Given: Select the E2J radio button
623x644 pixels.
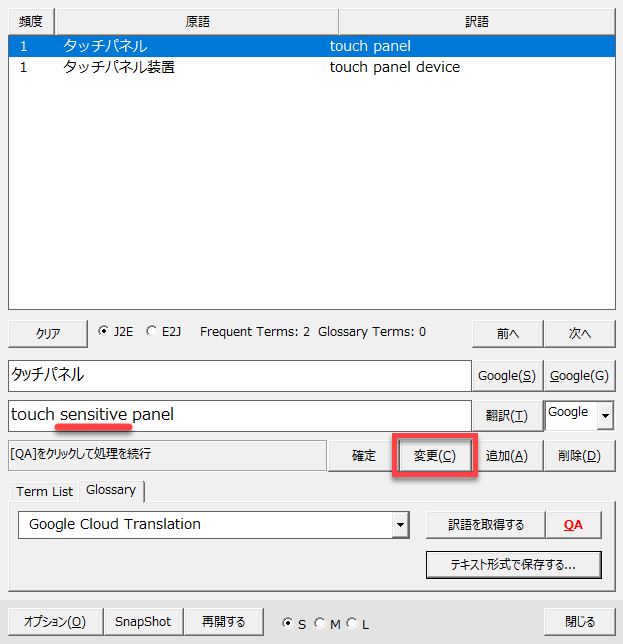Looking at the screenshot, I should click(x=152, y=332).
